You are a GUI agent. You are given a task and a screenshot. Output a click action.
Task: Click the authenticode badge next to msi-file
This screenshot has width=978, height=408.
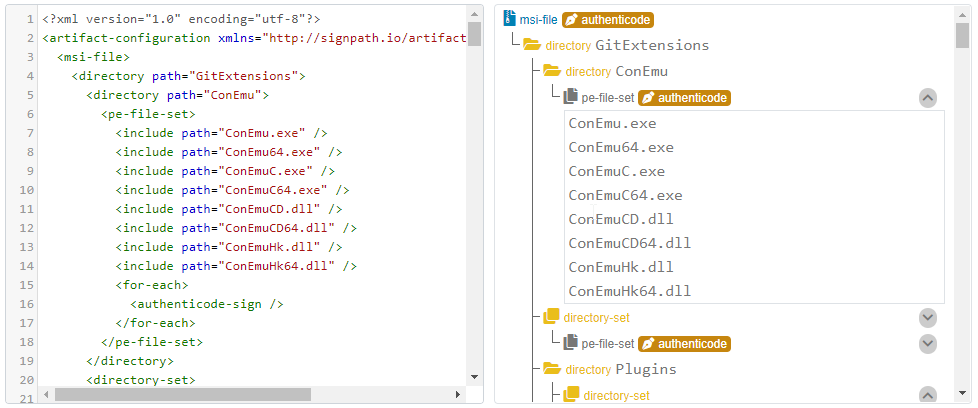click(608, 20)
